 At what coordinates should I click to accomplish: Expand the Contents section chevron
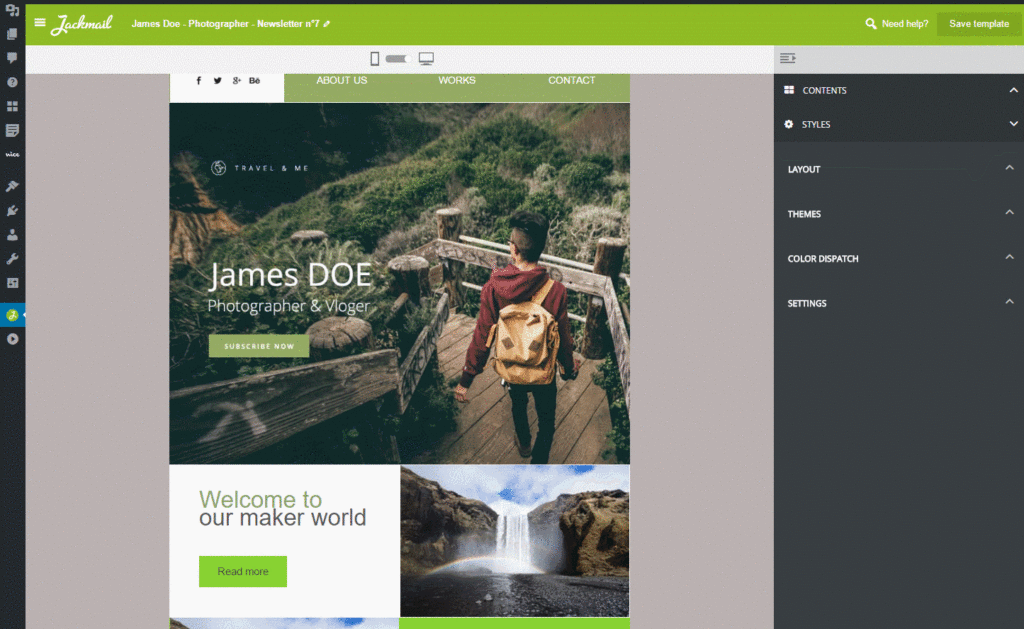pos(1013,90)
